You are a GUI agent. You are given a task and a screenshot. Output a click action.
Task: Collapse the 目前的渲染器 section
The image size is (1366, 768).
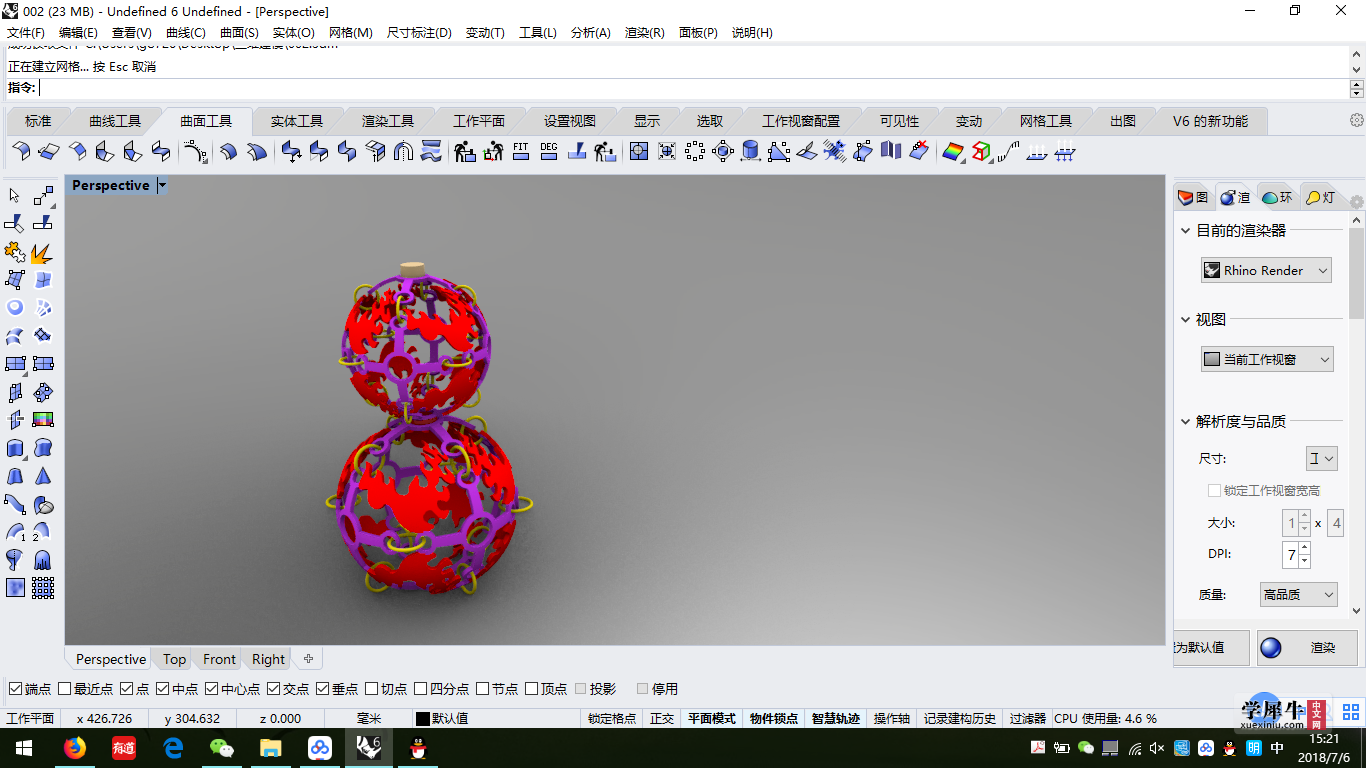(x=1186, y=230)
